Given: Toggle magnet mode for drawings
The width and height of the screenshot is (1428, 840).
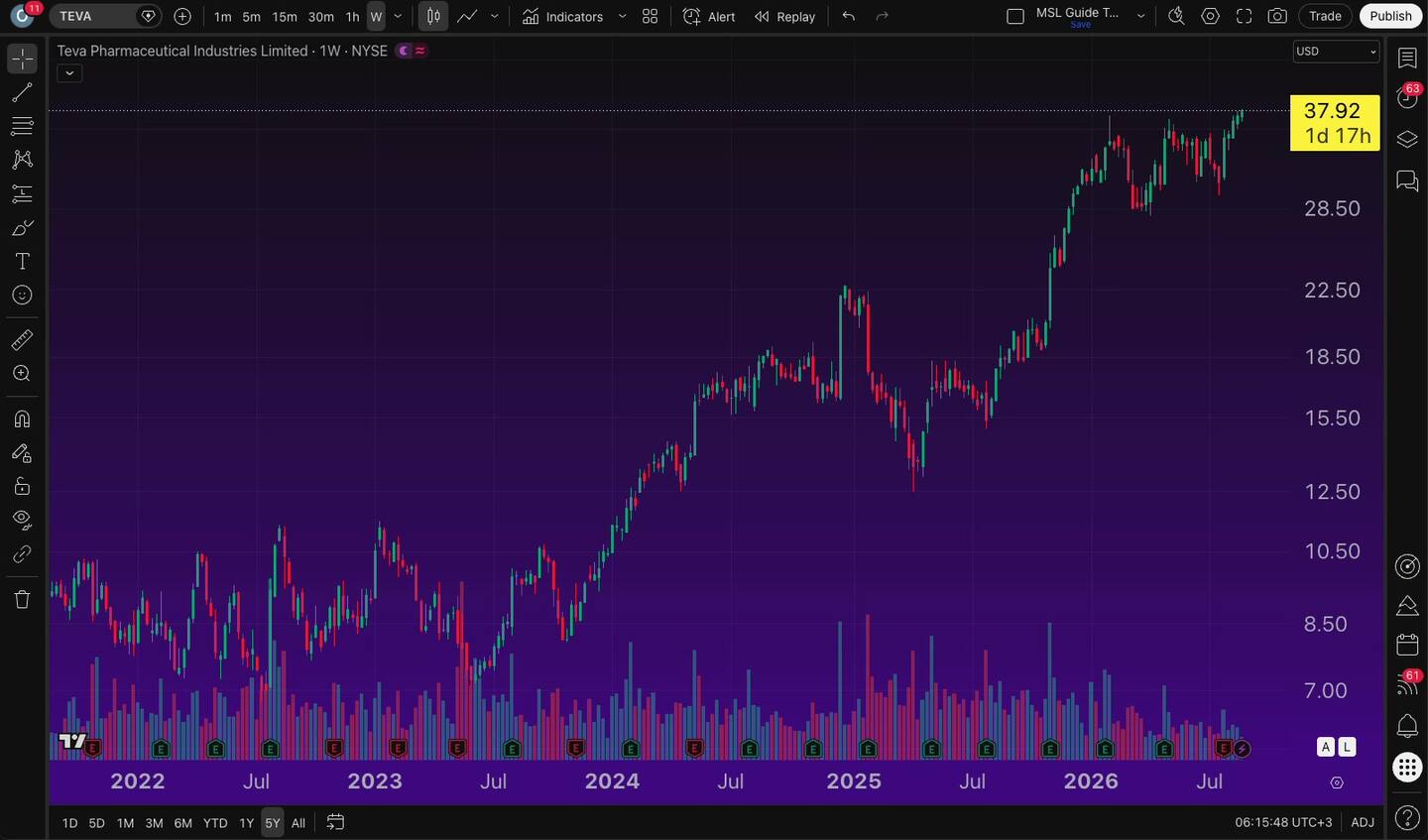Looking at the screenshot, I should 22,420.
